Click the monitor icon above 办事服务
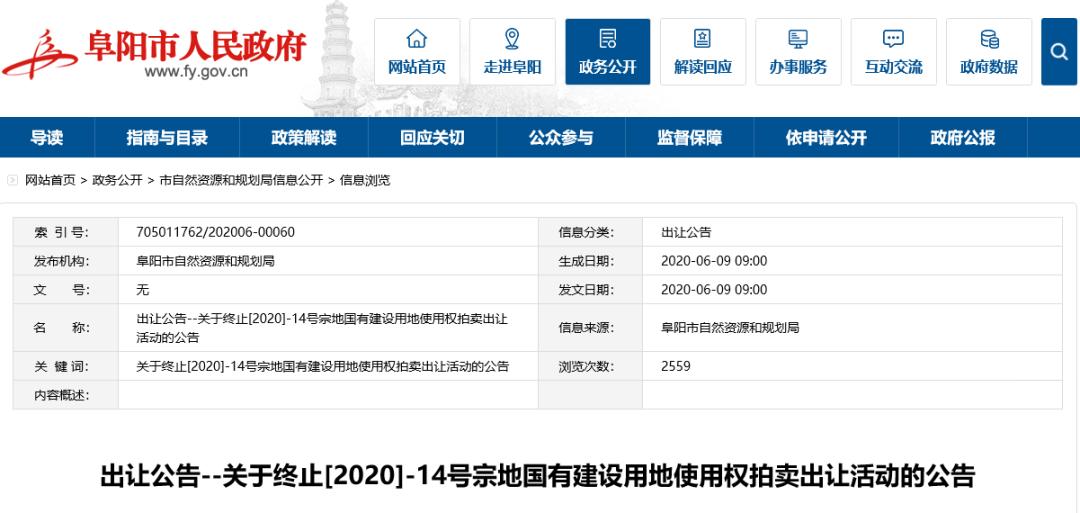Image resolution: width=1080 pixels, height=513 pixels. point(798,39)
